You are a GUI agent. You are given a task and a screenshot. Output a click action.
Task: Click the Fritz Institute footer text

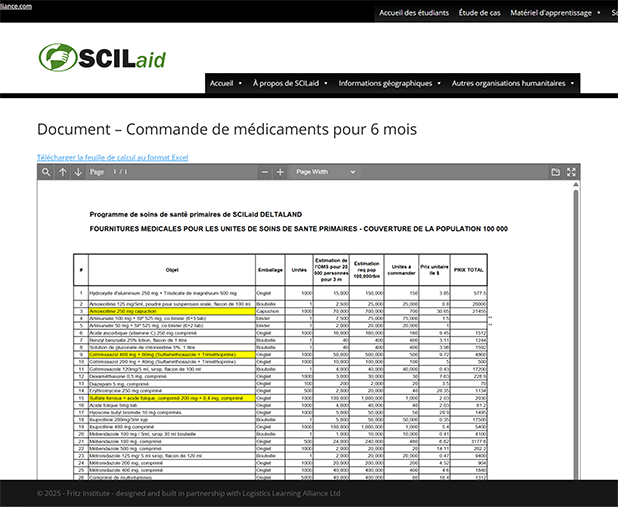[x=188, y=493]
